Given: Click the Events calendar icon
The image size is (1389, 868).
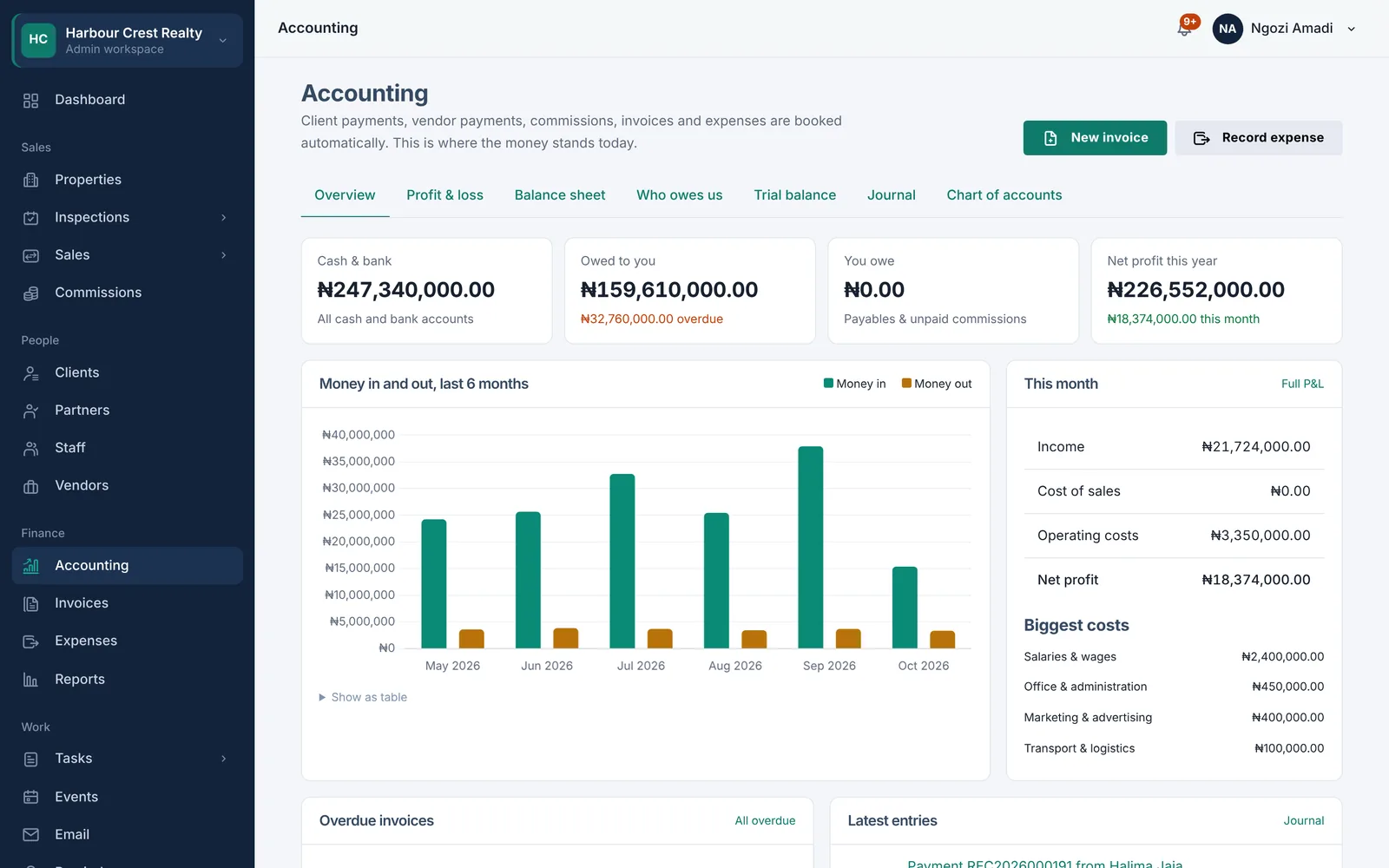Looking at the screenshot, I should click(x=31, y=797).
